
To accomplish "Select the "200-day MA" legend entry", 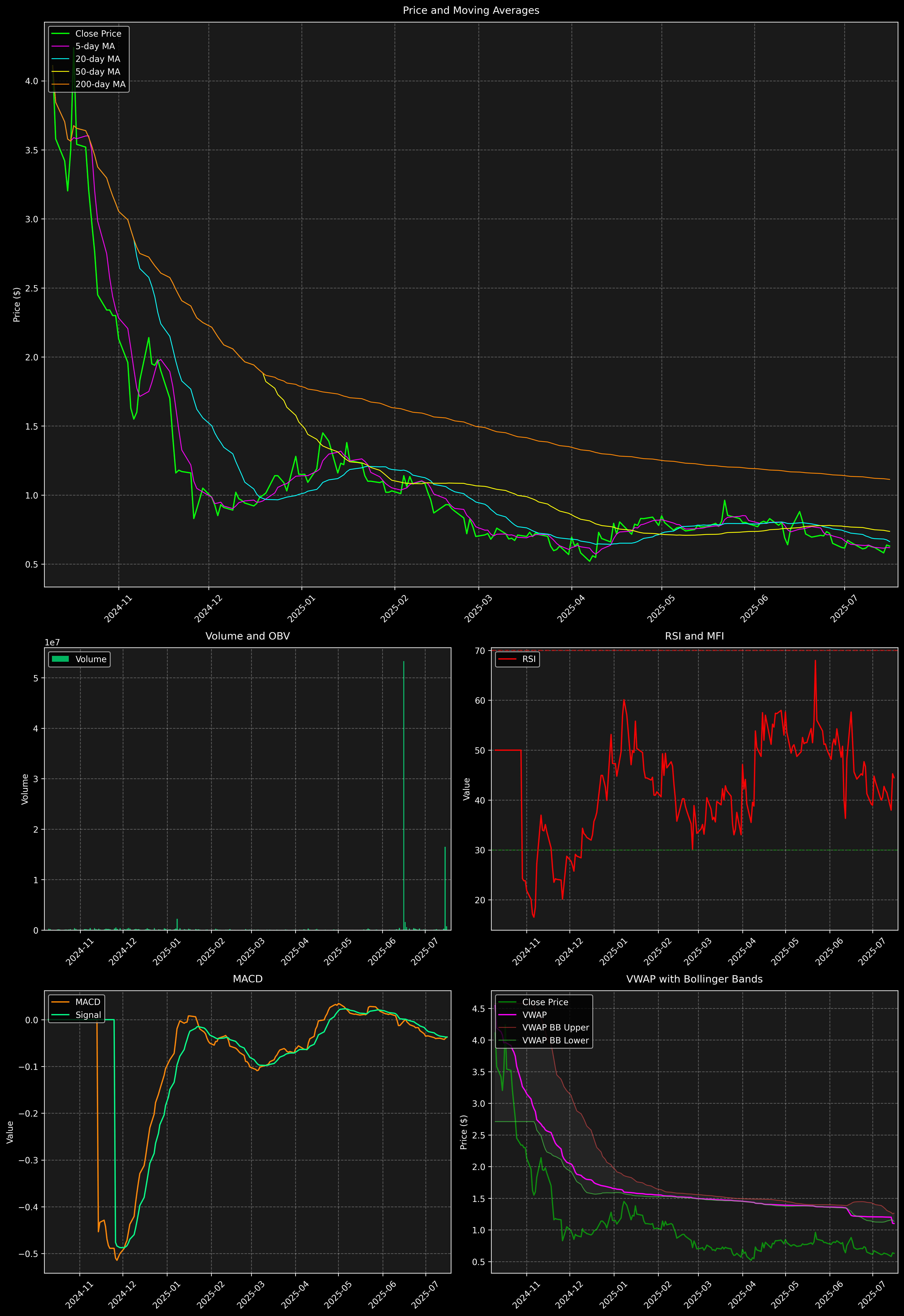I will point(100,84).
